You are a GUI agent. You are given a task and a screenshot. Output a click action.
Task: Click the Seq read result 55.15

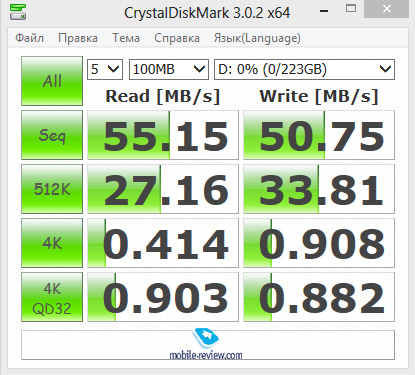tap(163, 135)
